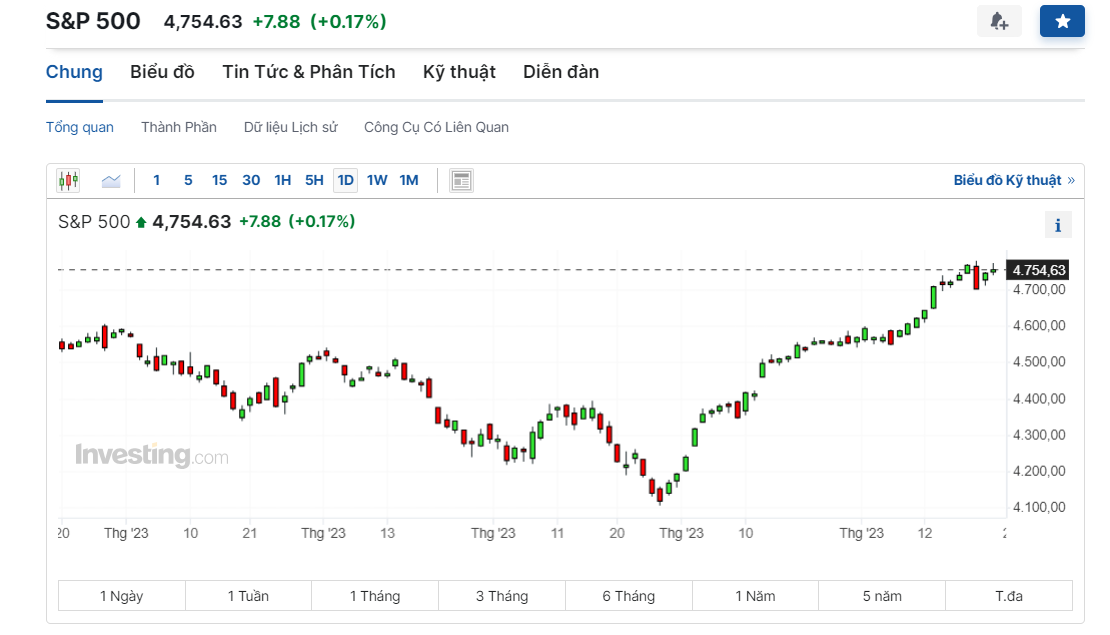Open the Biểu đồ tab

[162, 72]
